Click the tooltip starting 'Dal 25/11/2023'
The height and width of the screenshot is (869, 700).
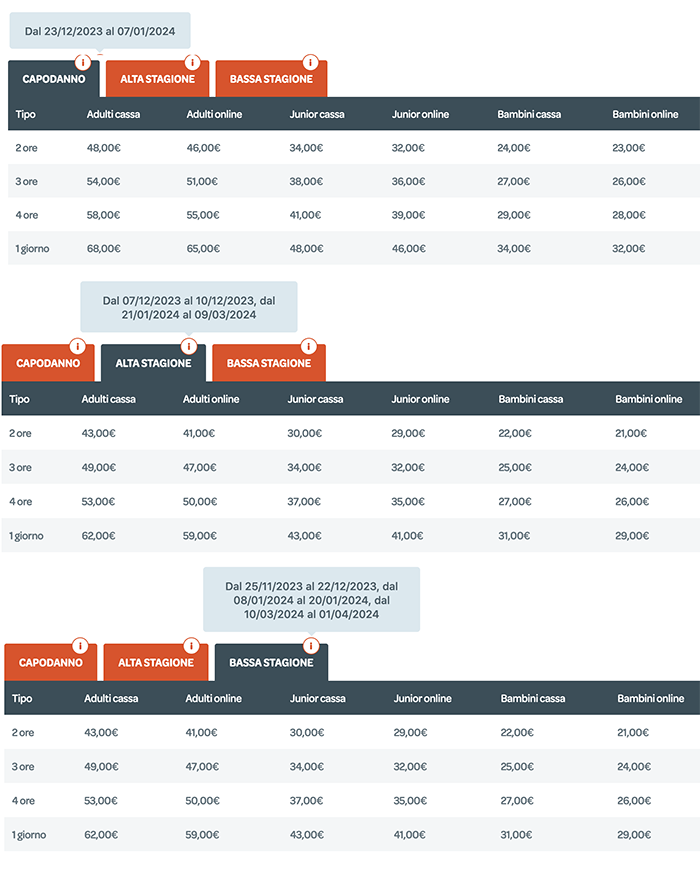pos(311,600)
